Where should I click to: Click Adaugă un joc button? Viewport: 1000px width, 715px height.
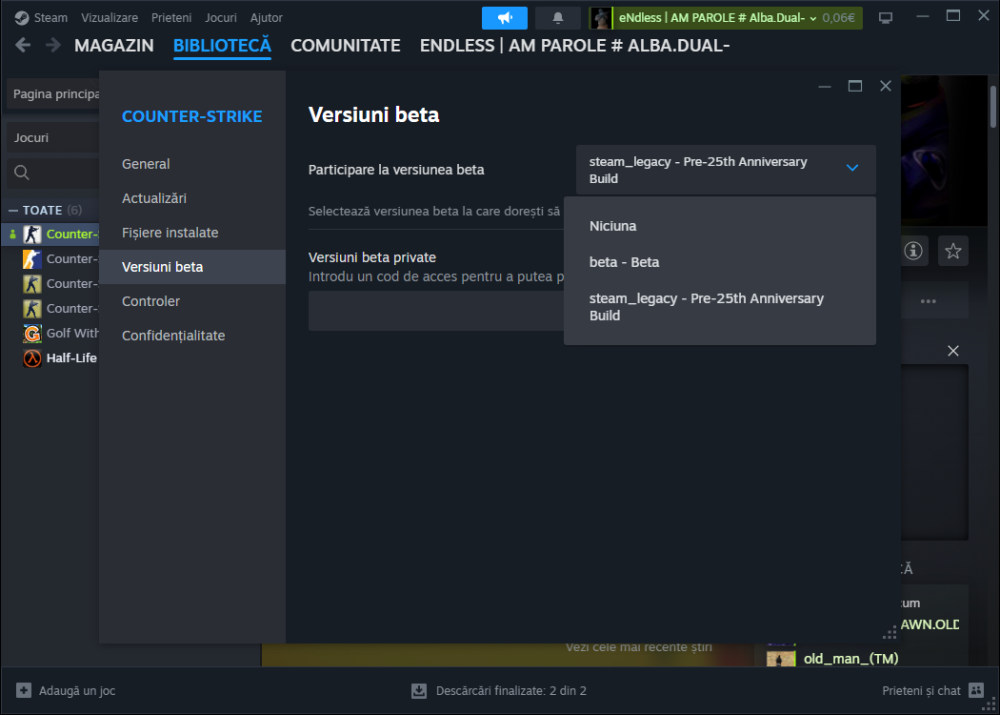point(66,690)
